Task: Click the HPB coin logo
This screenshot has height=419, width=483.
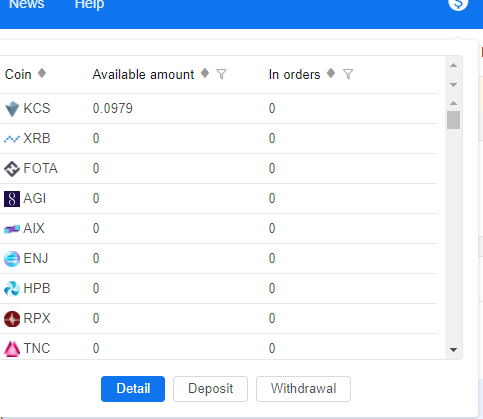Action: (12, 289)
